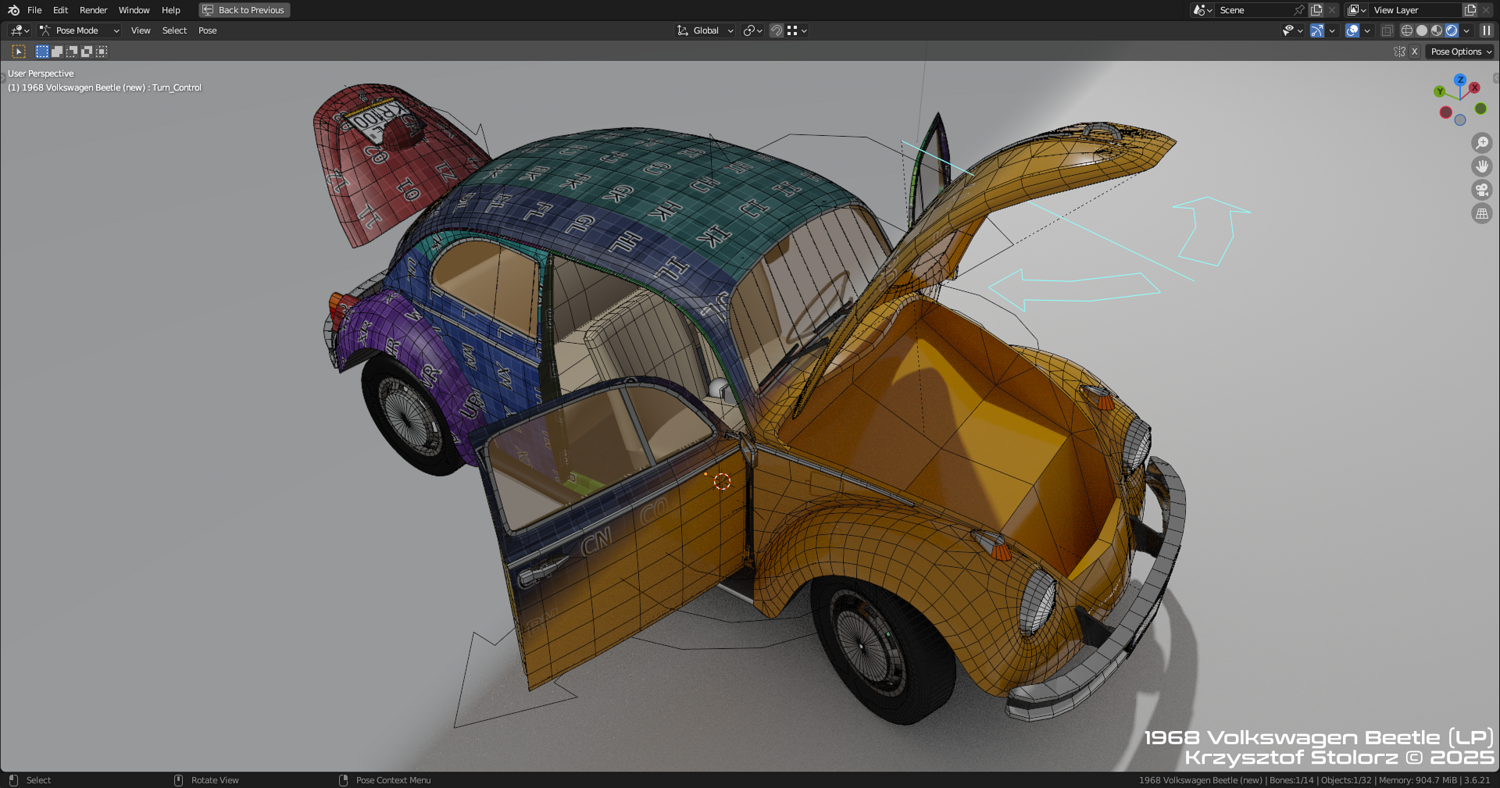Switch to Solid viewport shading
Screen dimensions: 1500x788
(1422, 31)
